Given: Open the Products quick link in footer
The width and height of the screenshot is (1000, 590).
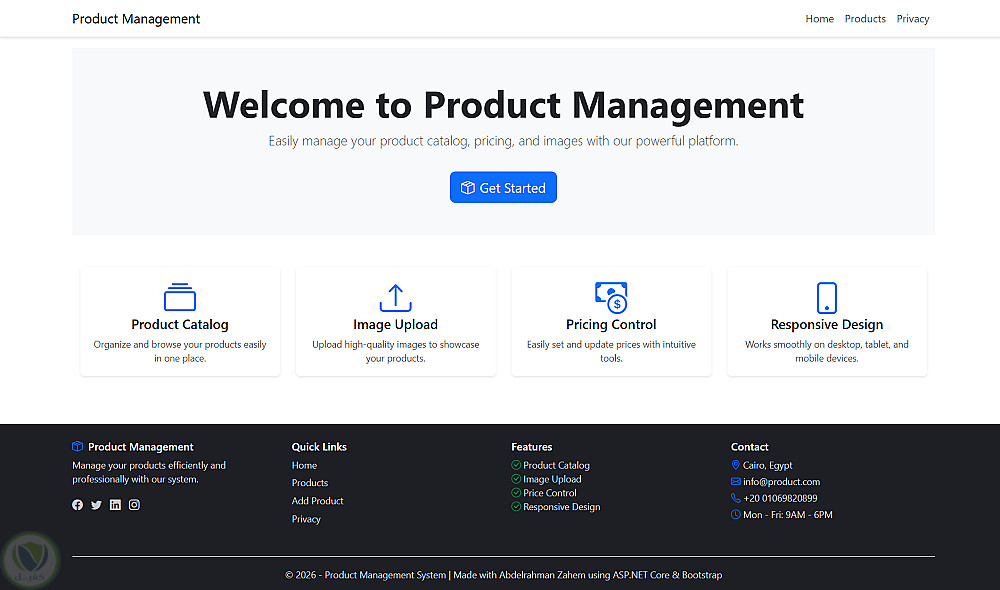Looking at the screenshot, I should (310, 483).
